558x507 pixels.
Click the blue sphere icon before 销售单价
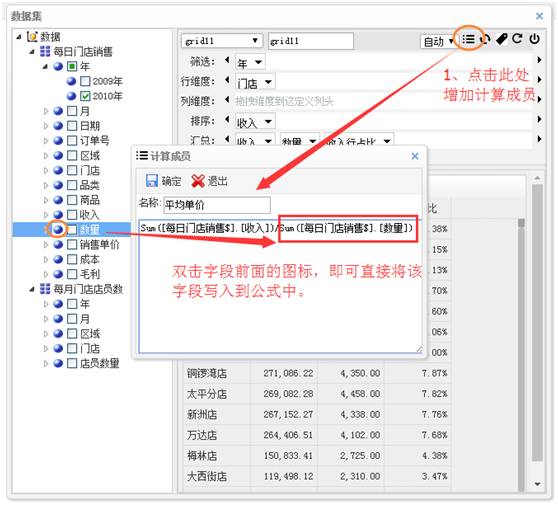[x=58, y=244]
